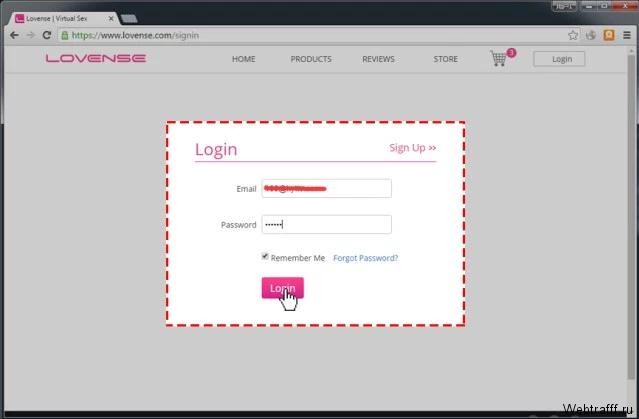Image resolution: width=639 pixels, height=419 pixels.
Task: Open the STORE menu item
Action: coord(445,59)
